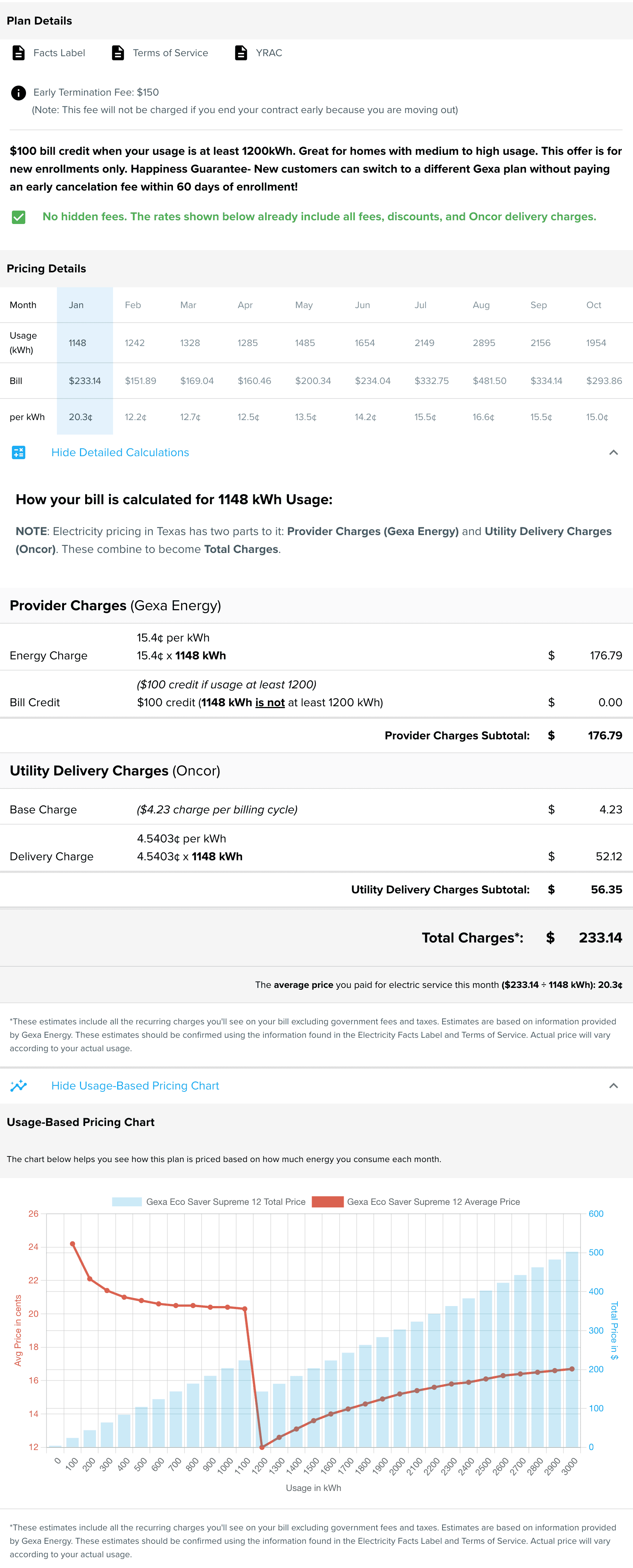The image size is (633, 1568).
Task: Click the Facts Label document icon
Action: [19, 53]
